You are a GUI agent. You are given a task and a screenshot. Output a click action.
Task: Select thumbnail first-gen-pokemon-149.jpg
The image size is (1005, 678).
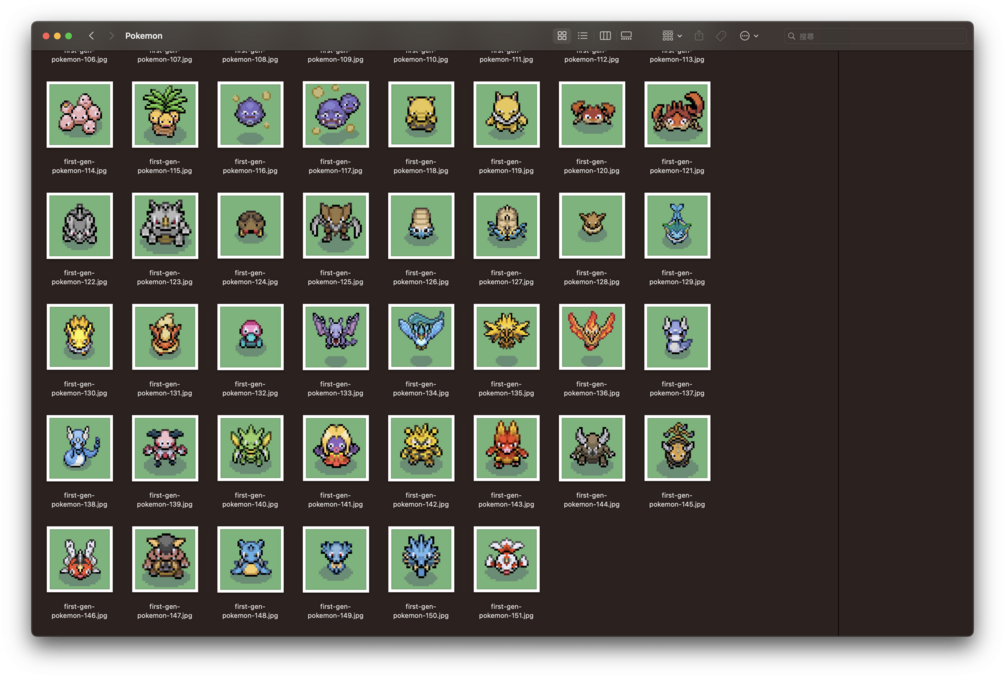[335, 559]
